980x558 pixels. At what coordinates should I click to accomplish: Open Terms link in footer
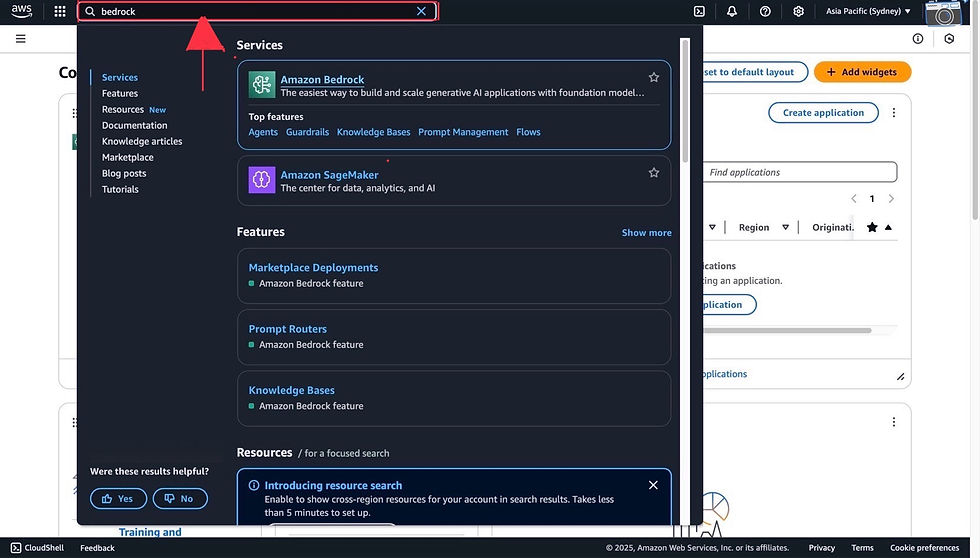click(862, 548)
